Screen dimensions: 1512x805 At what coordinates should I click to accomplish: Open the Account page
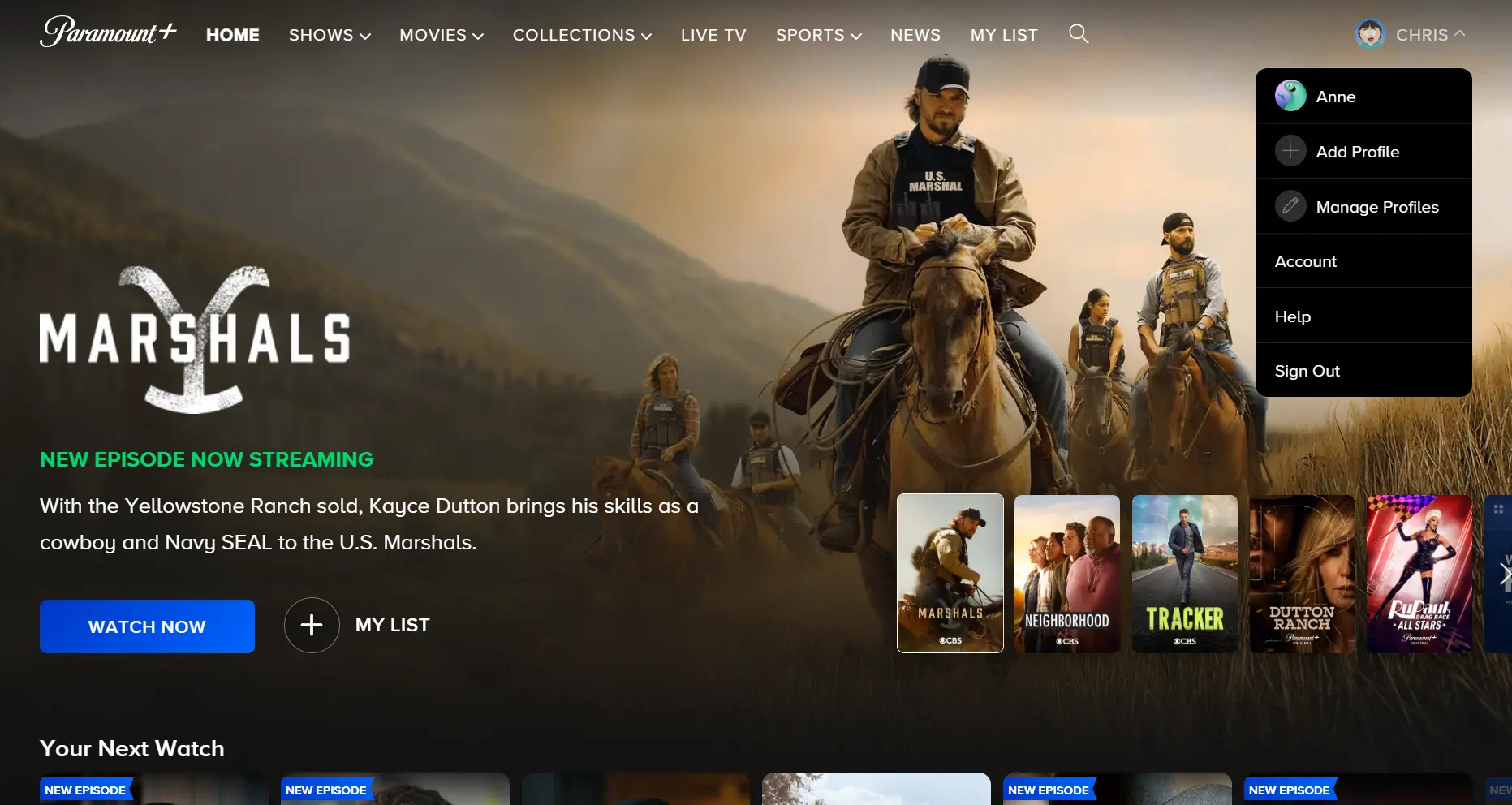(1363, 261)
